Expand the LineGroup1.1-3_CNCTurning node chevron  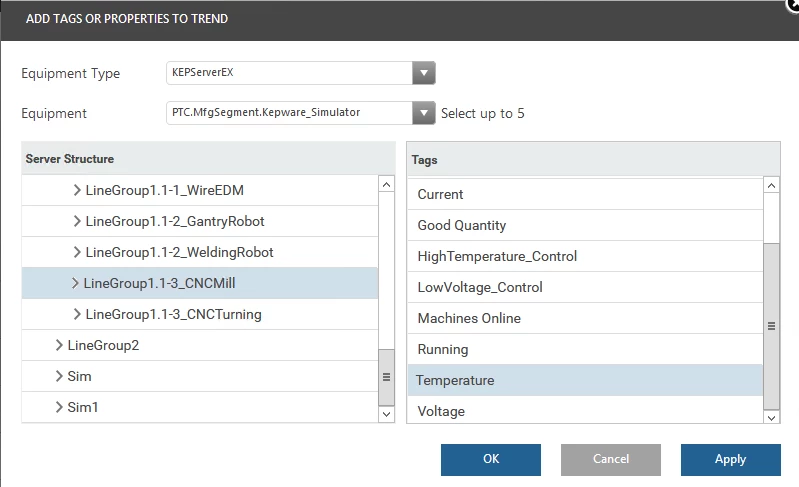(x=77, y=314)
